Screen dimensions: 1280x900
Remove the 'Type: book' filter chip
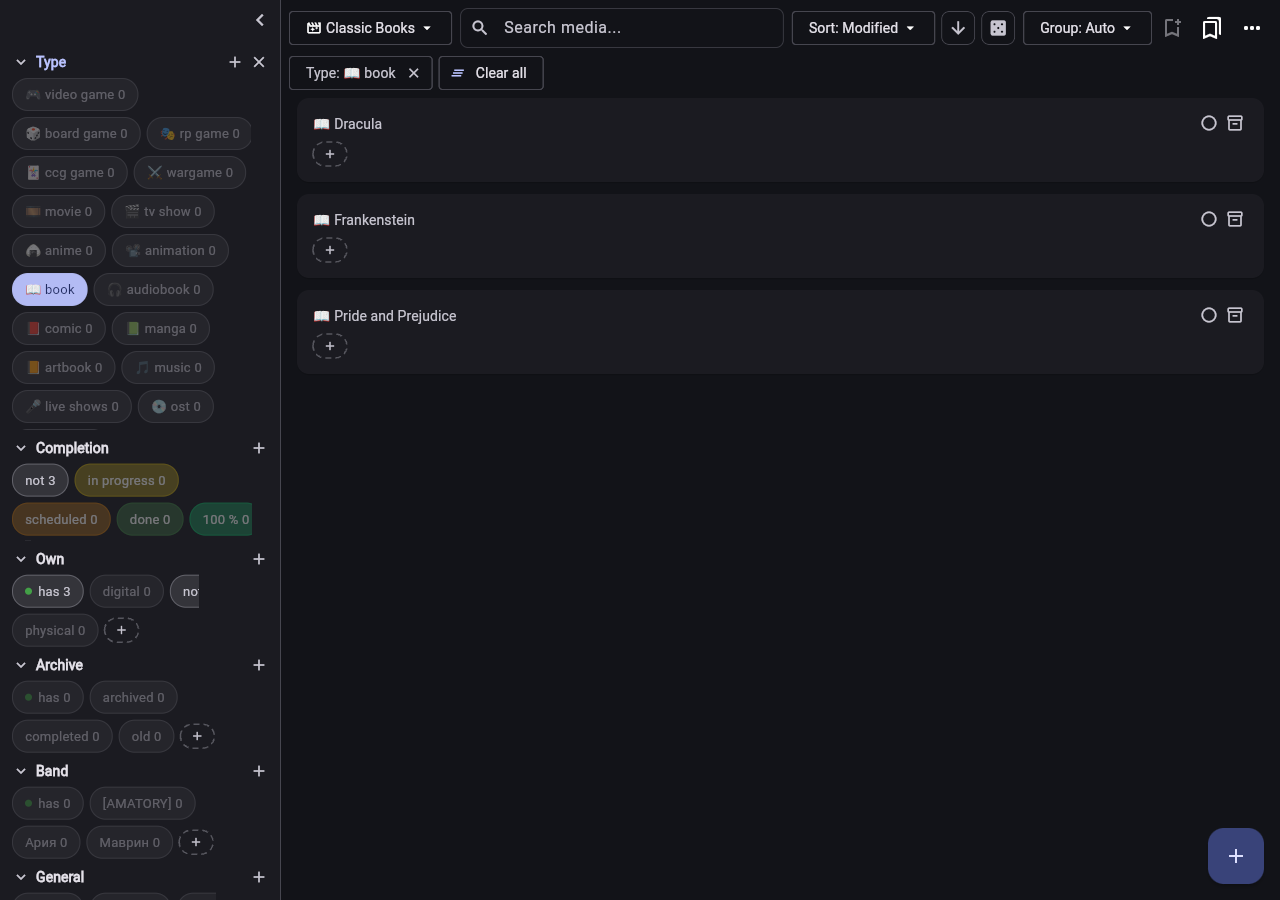pyautogui.click(x=413, y=73)
